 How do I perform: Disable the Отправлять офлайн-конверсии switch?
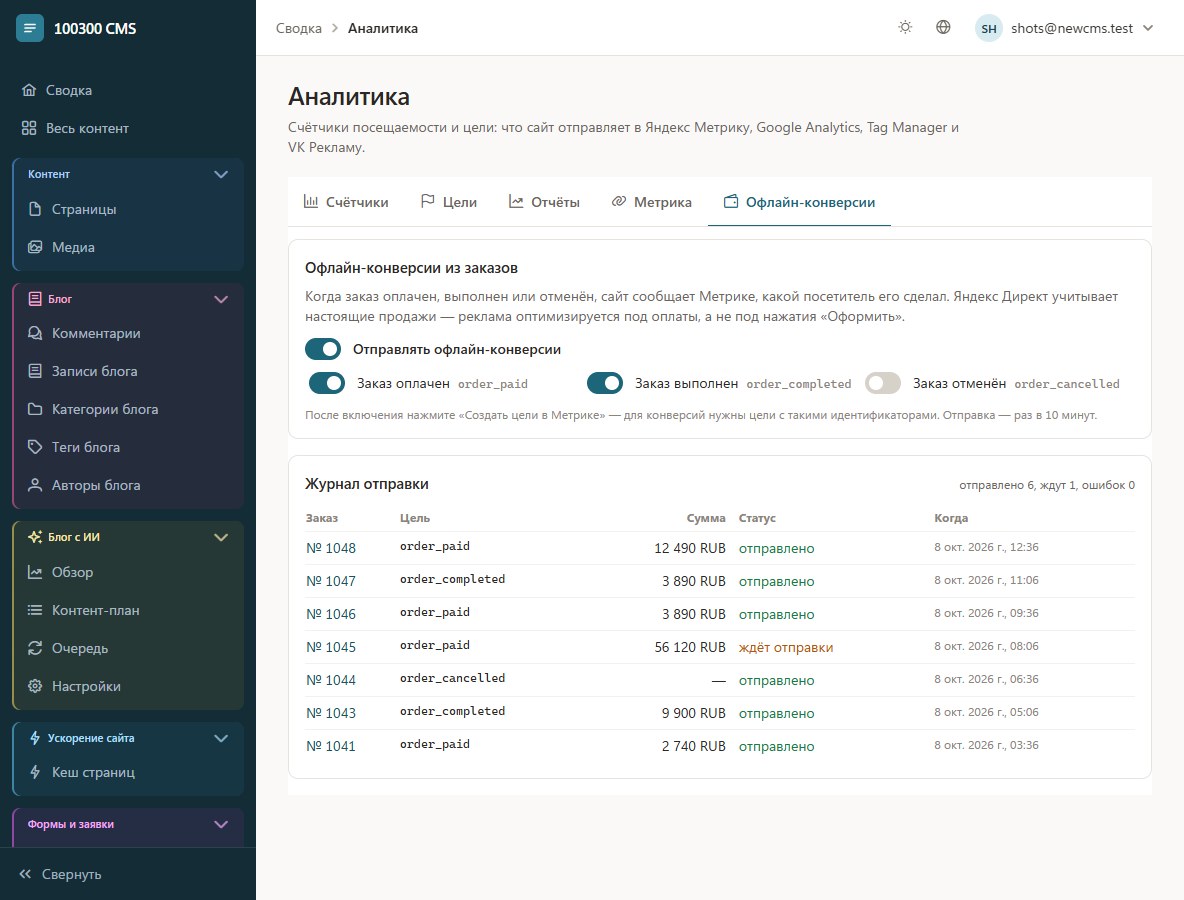pos(323,349)
